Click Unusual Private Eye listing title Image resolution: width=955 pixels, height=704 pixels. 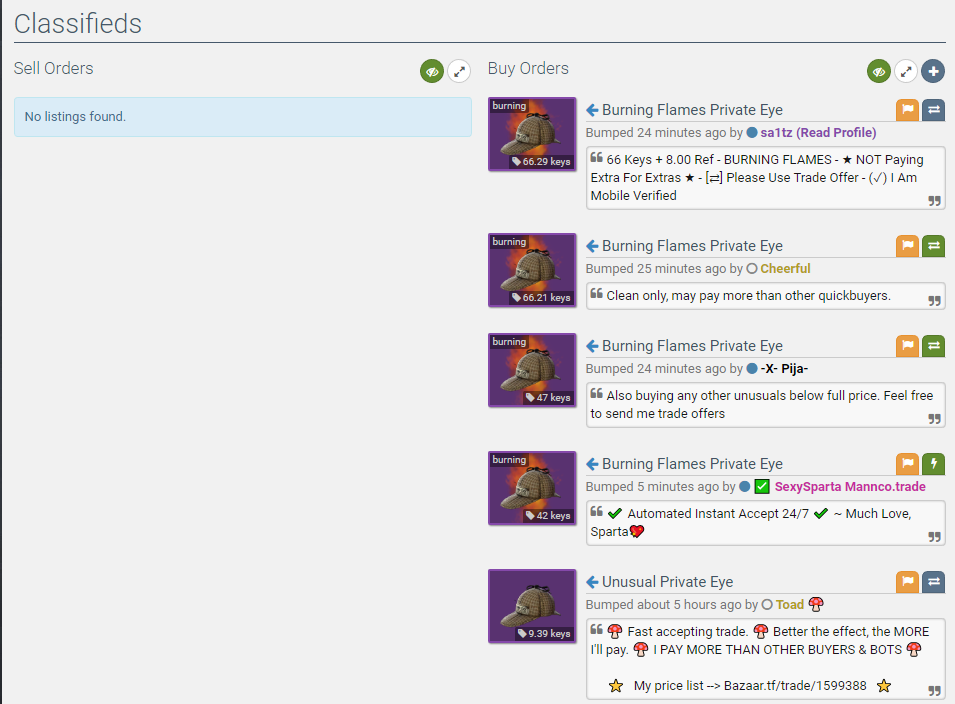point(668,582)
